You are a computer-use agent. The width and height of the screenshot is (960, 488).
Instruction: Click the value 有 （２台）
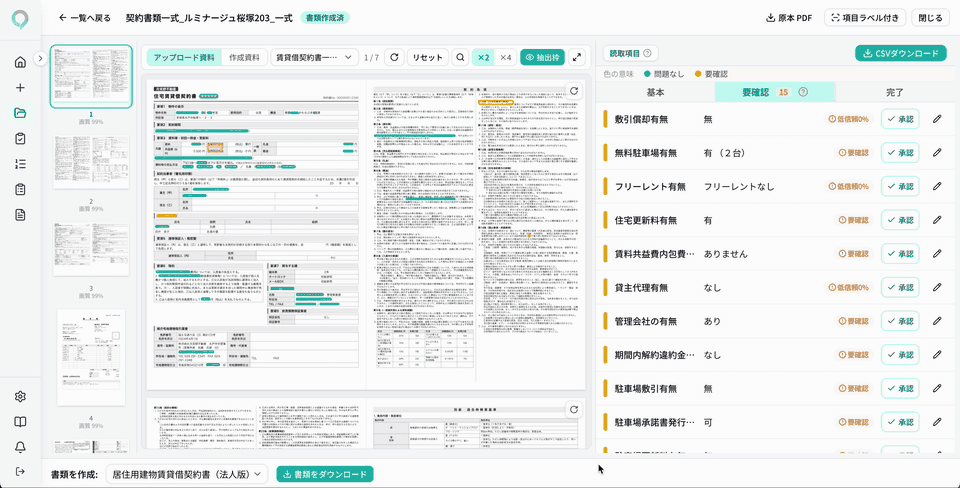point(726,152)
